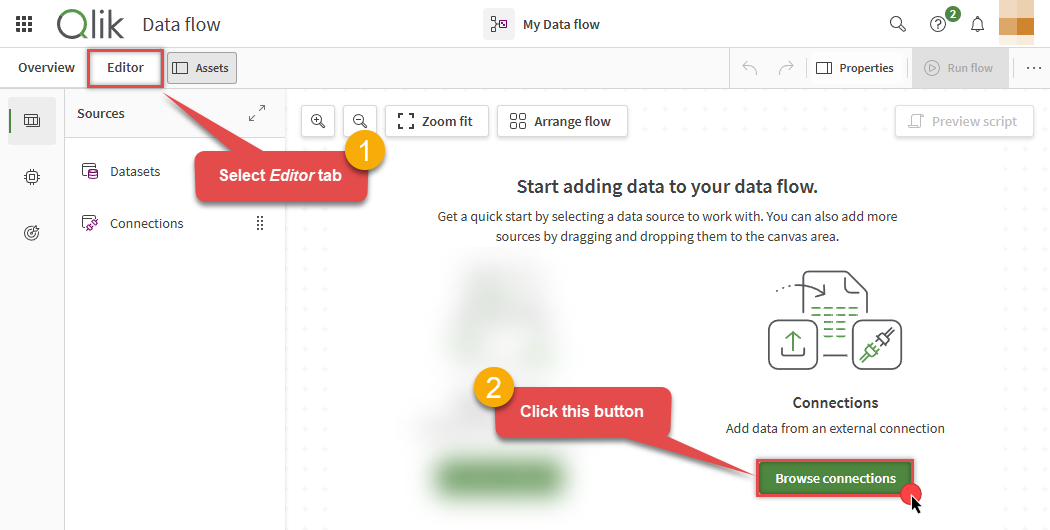Toggle the Properties panel

tap(855, 68)
